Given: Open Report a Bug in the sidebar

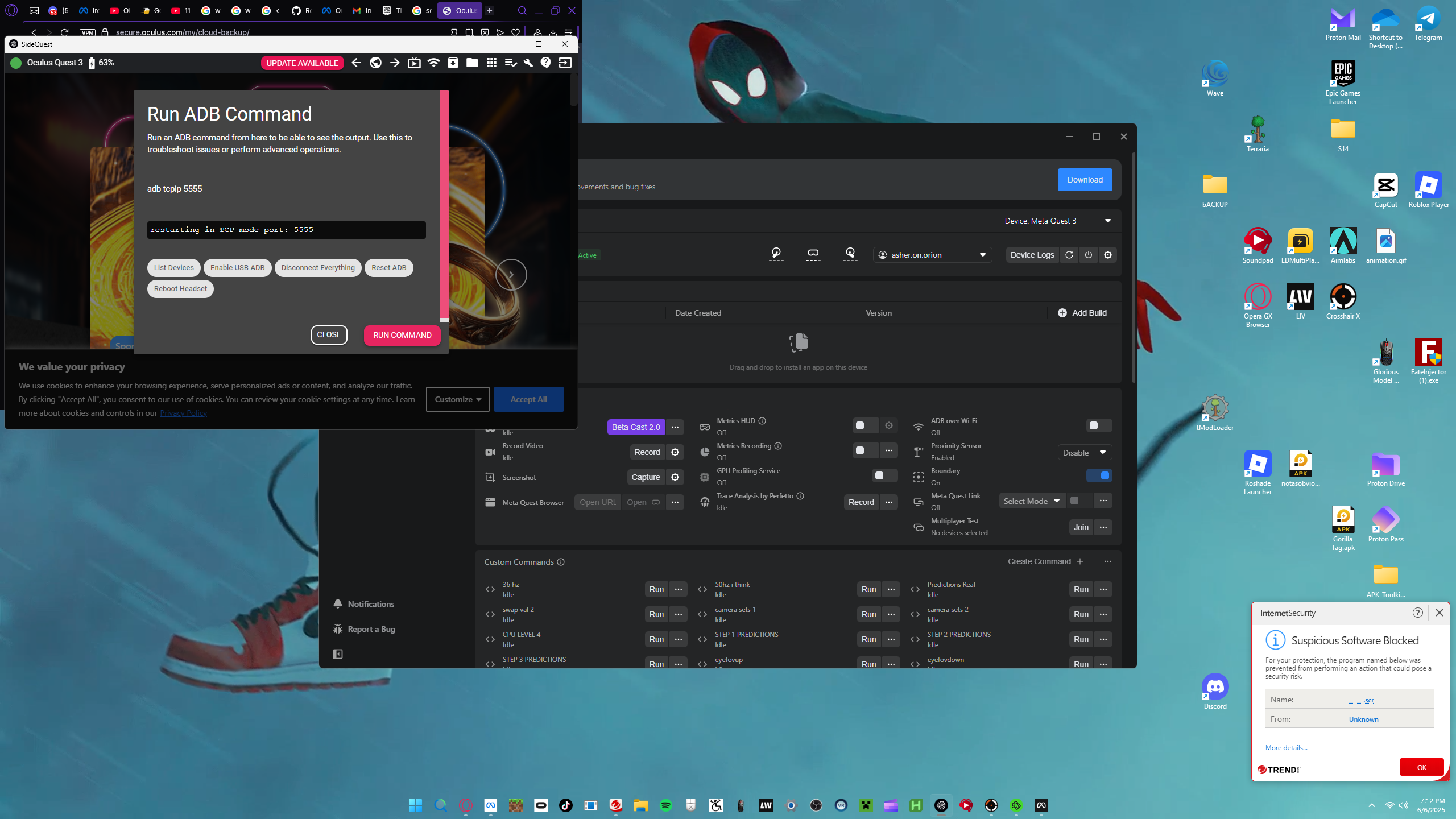Looking at the screenshot, I should (364, 629).
